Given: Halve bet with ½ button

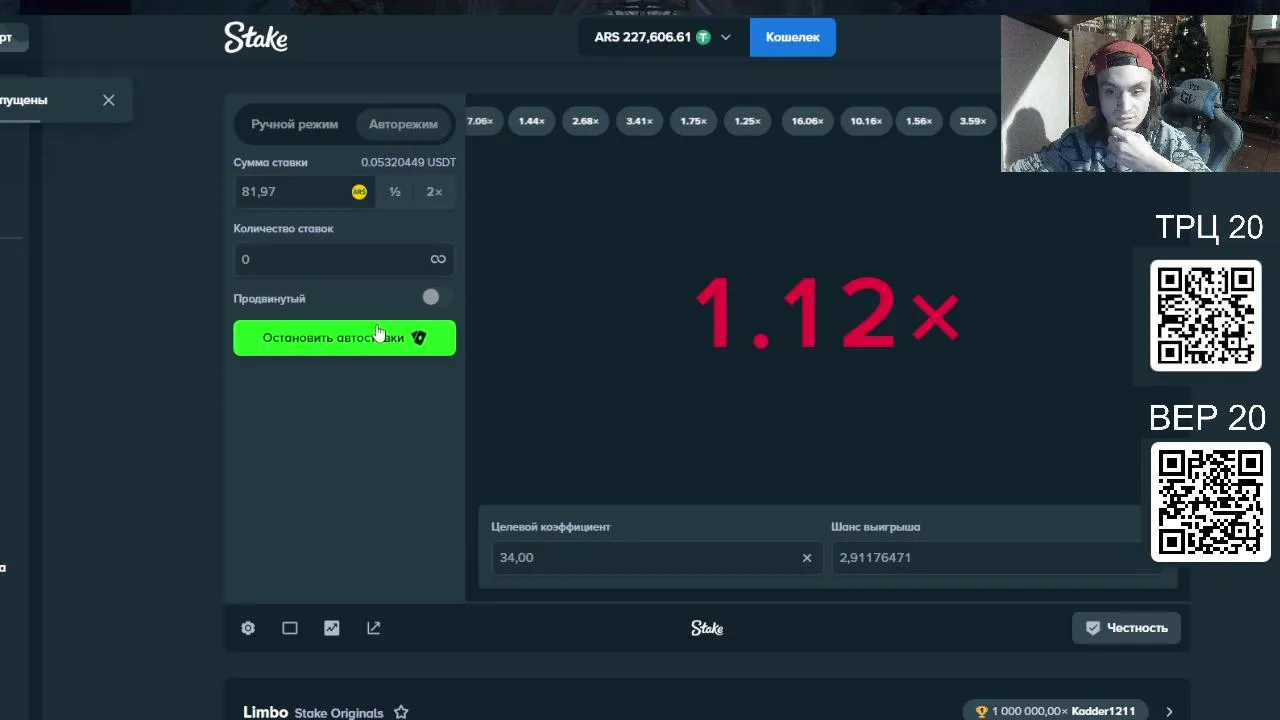Looking at the screenshot, I should point(395,192).
